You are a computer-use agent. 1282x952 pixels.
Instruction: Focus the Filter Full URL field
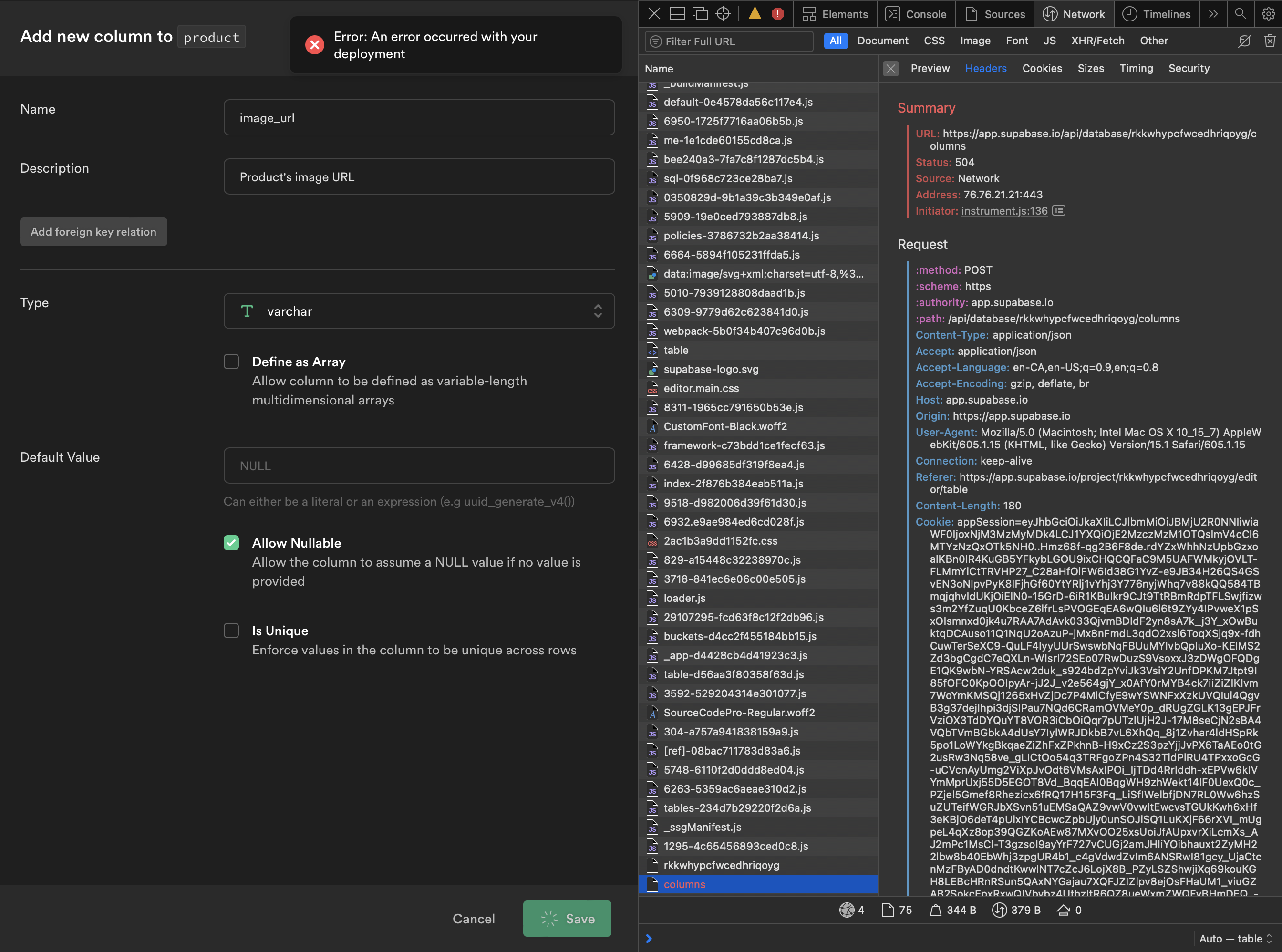pos(729,41)
